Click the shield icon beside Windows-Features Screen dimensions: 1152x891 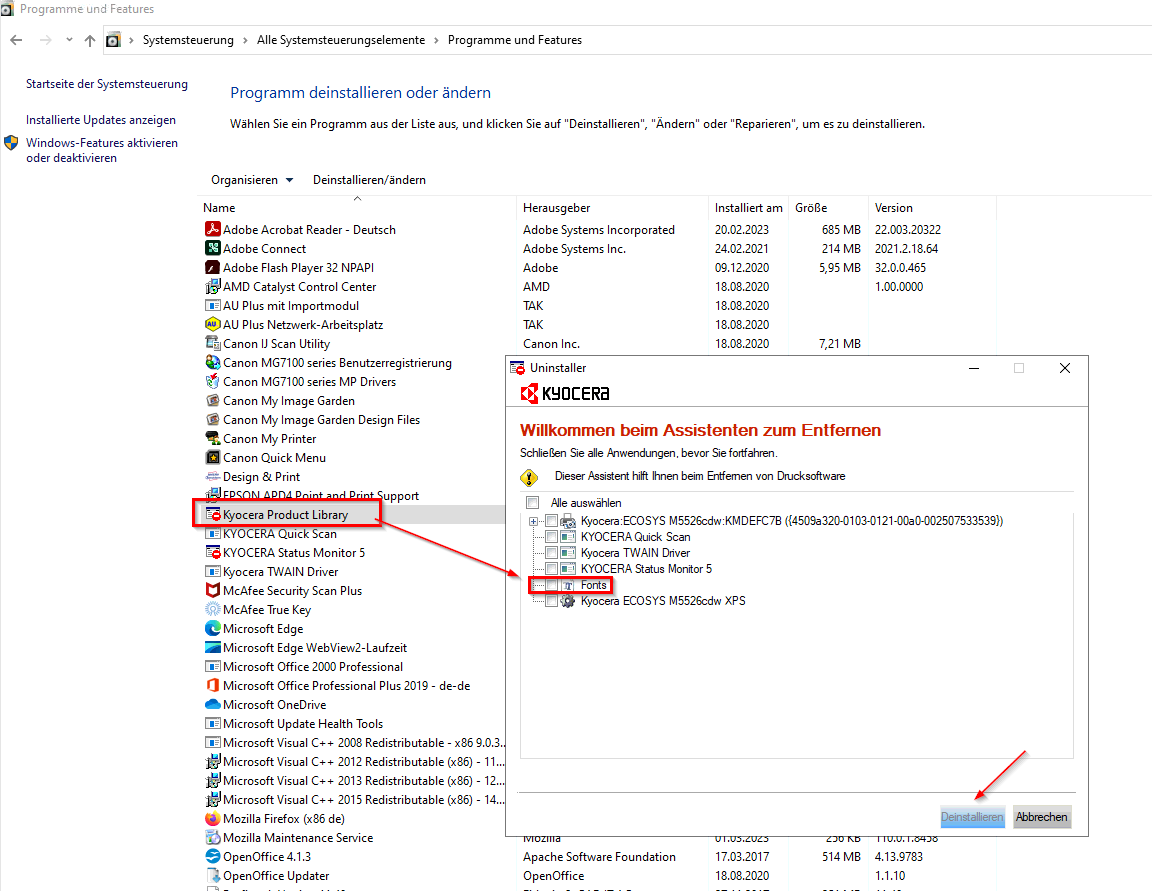[11, 143]
